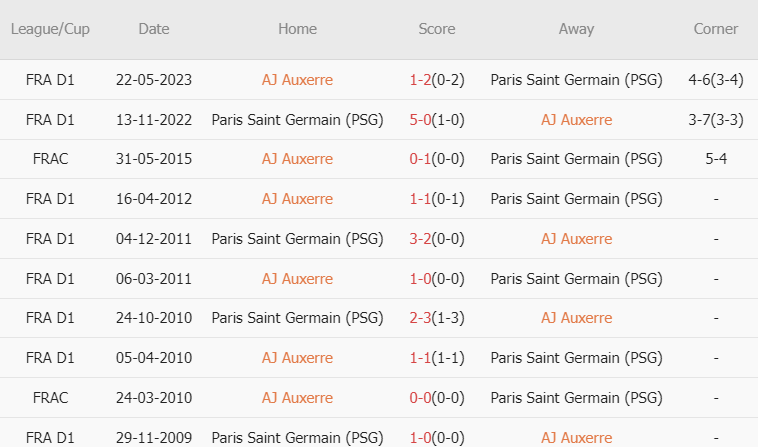Click home team Paris Saint Germain on 29-11-2009

point(297,438)
